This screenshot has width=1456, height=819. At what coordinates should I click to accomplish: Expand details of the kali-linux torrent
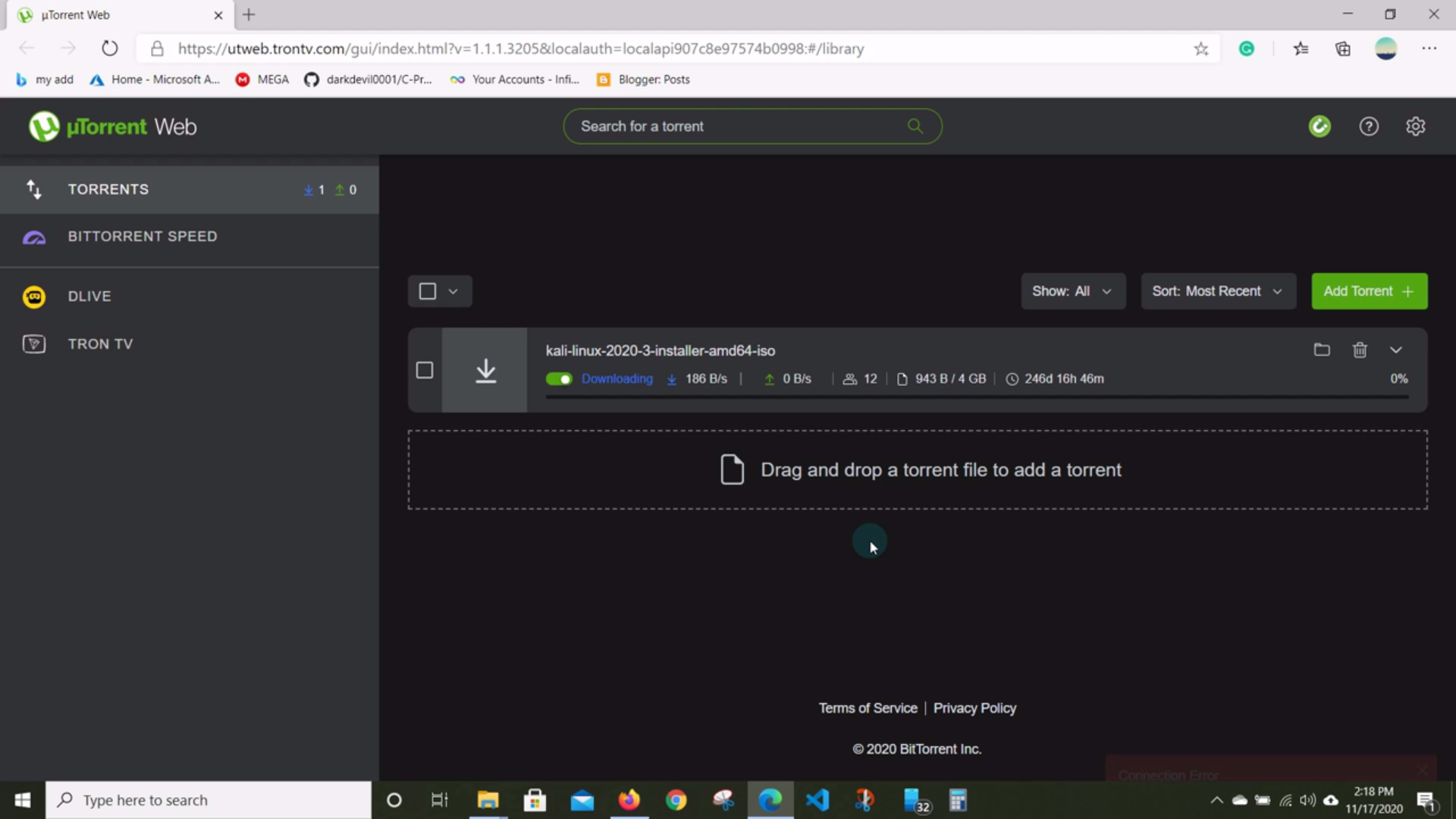coord(1396,350)
